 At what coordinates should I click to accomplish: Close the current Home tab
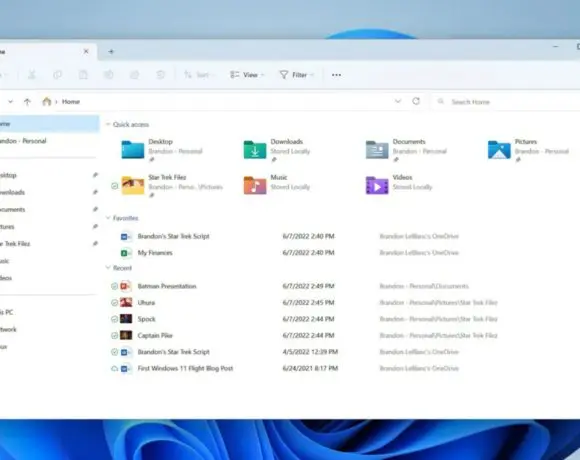point(86,51)
